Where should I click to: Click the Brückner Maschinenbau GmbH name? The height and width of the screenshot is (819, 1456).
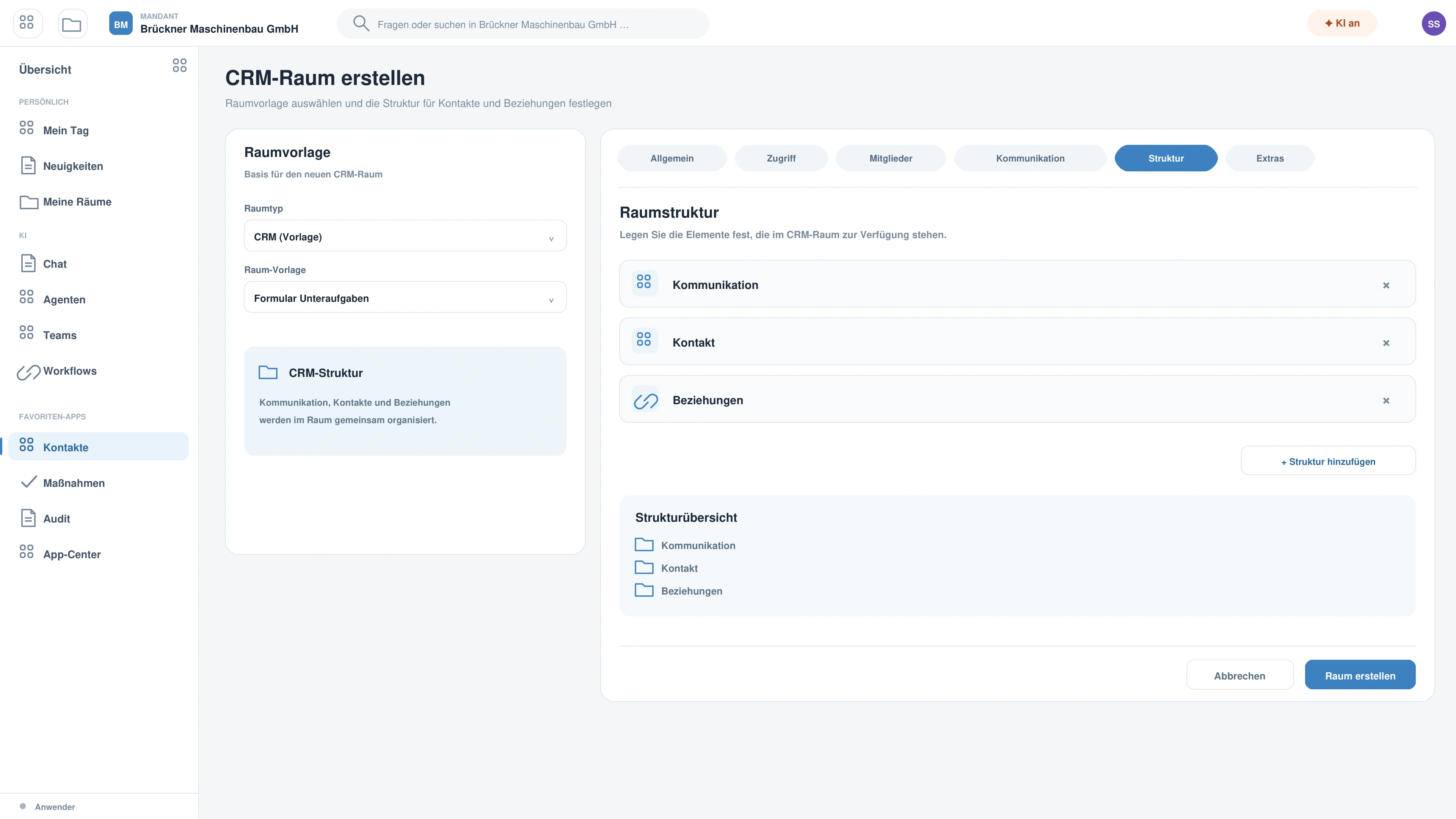tap(219, 29)
